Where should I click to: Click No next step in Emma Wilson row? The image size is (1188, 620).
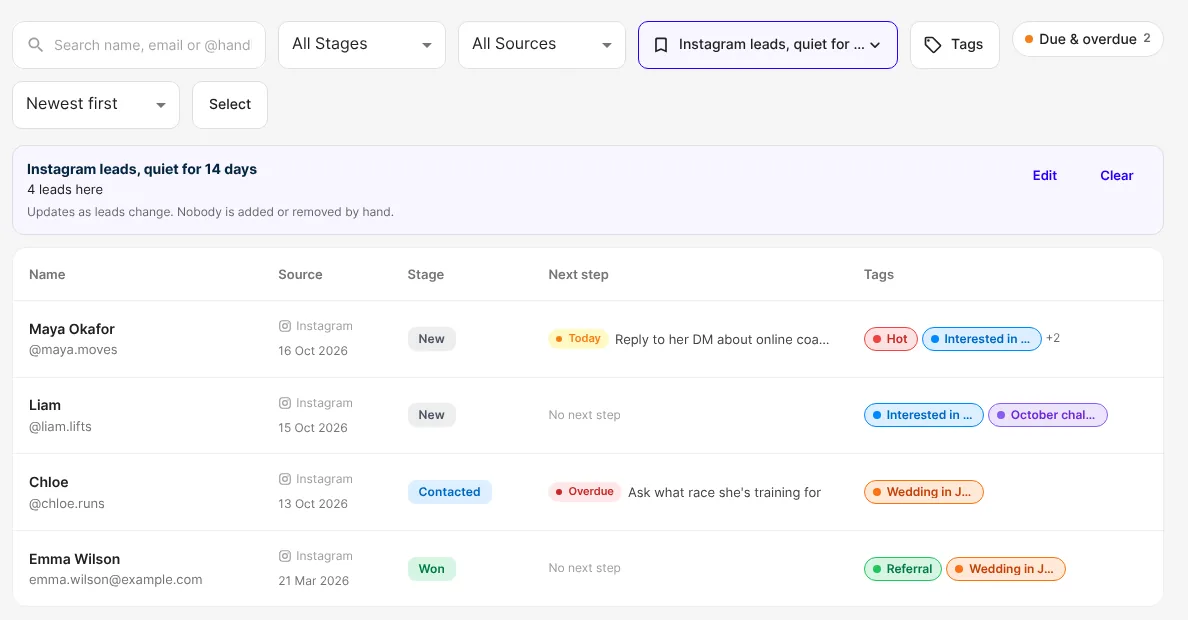click(584, 568)
